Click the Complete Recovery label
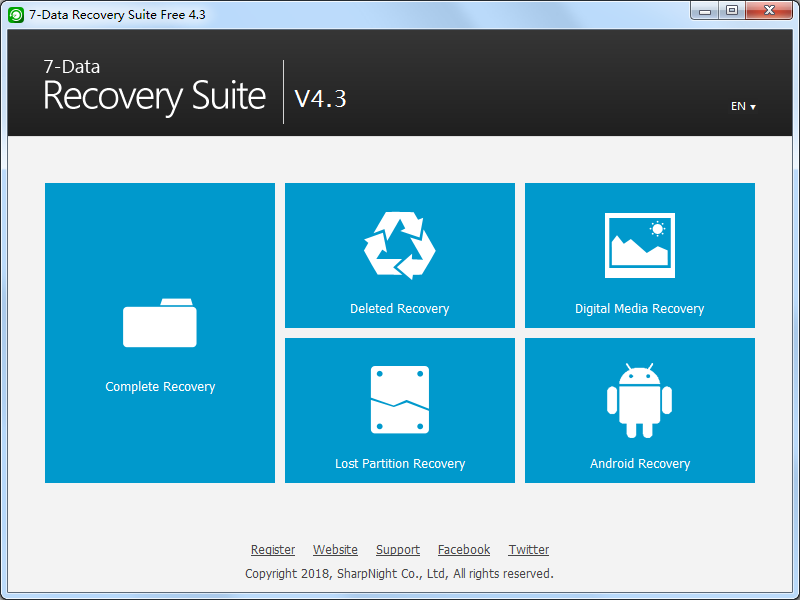Image resolution: width=800 pixels, height=600 pixels. click(x=160, y=387)
